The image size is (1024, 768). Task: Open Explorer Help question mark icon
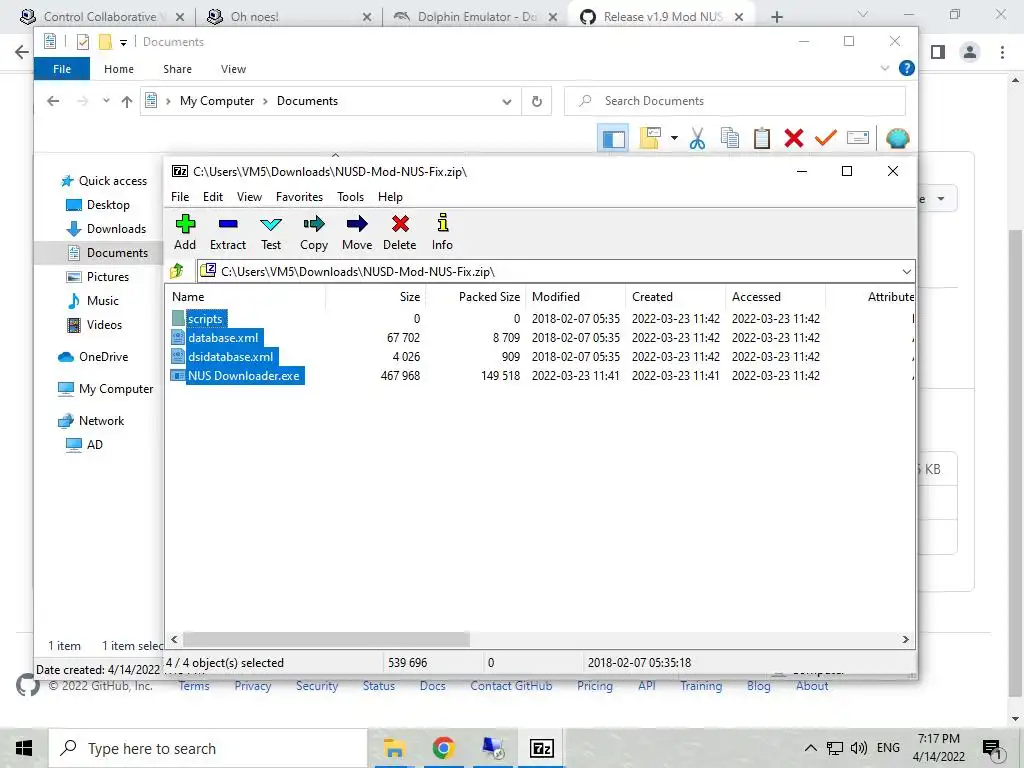[x=906, y=68]
